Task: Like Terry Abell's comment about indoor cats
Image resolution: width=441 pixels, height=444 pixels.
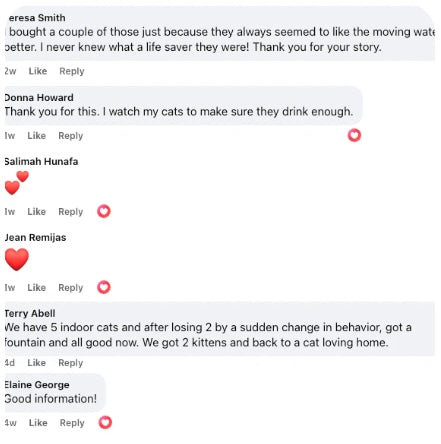Action: tap(37, 363)
